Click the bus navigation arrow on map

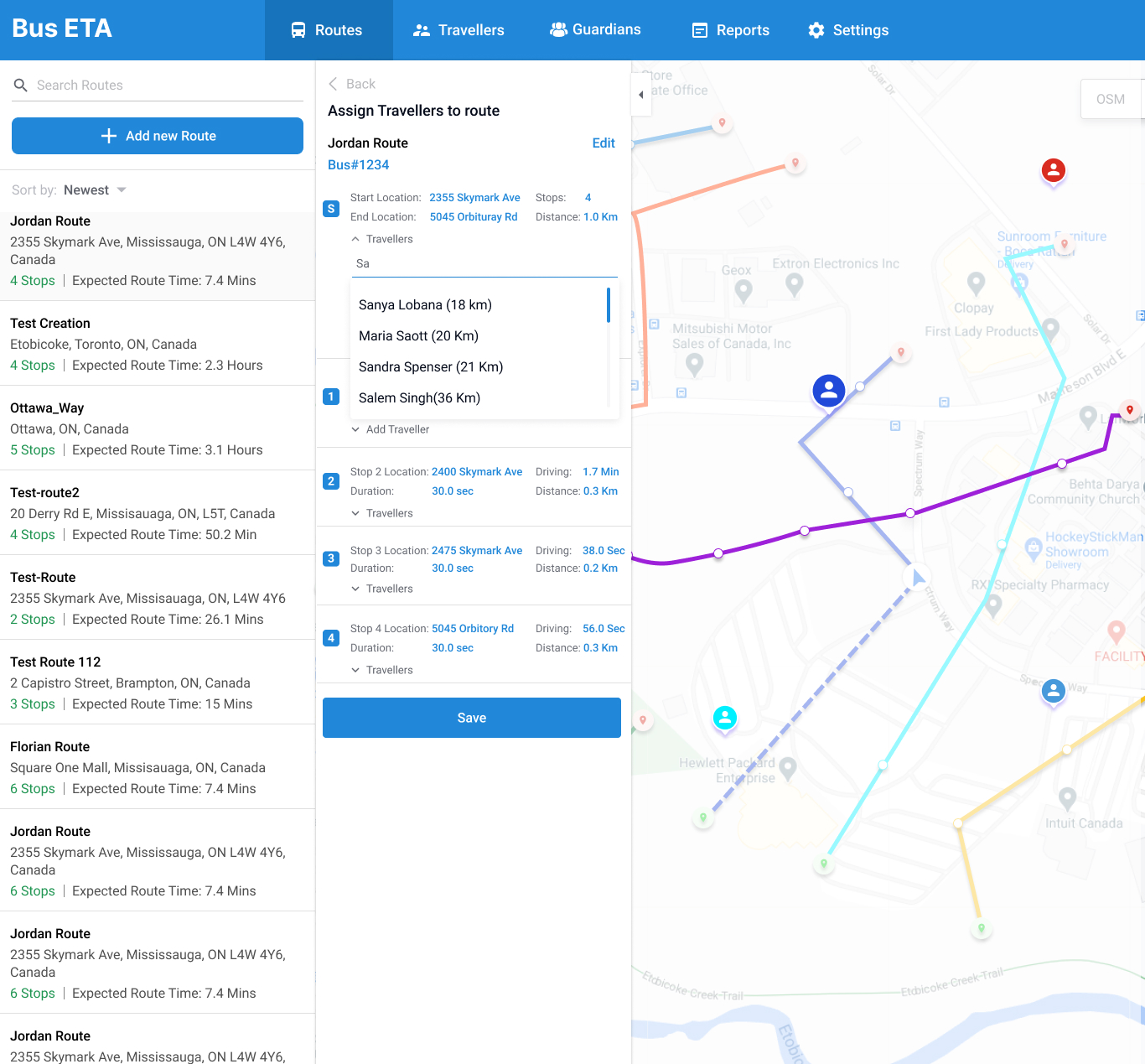pos(917,577)
